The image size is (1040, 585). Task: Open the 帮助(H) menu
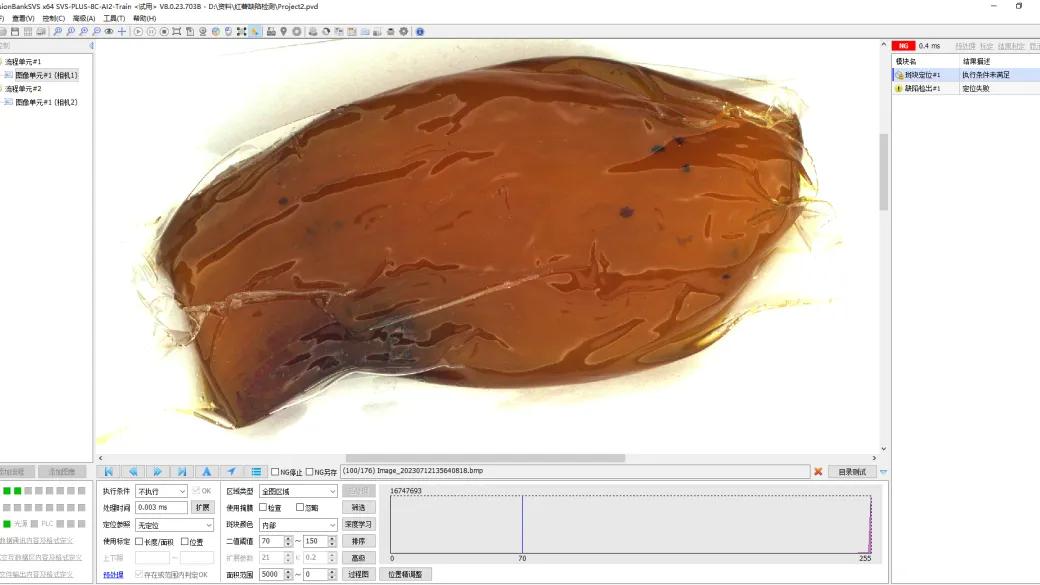[145, 19]
